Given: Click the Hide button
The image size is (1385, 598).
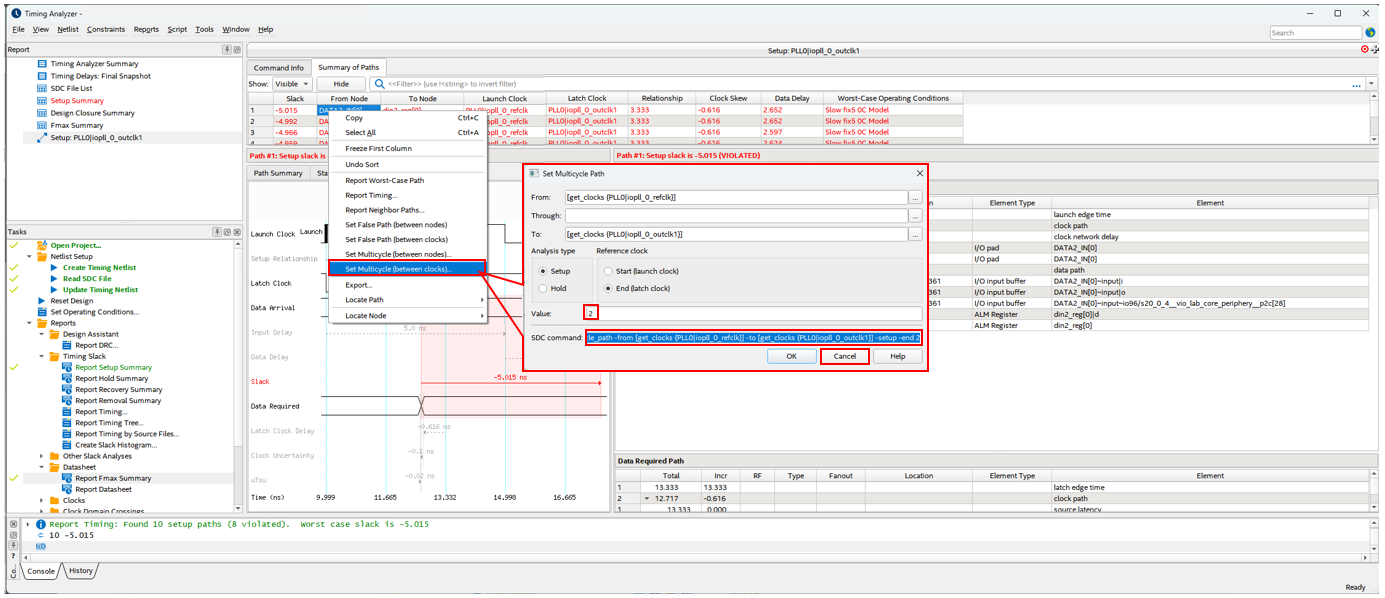Looking at the screenshot, I should [341, 84].
